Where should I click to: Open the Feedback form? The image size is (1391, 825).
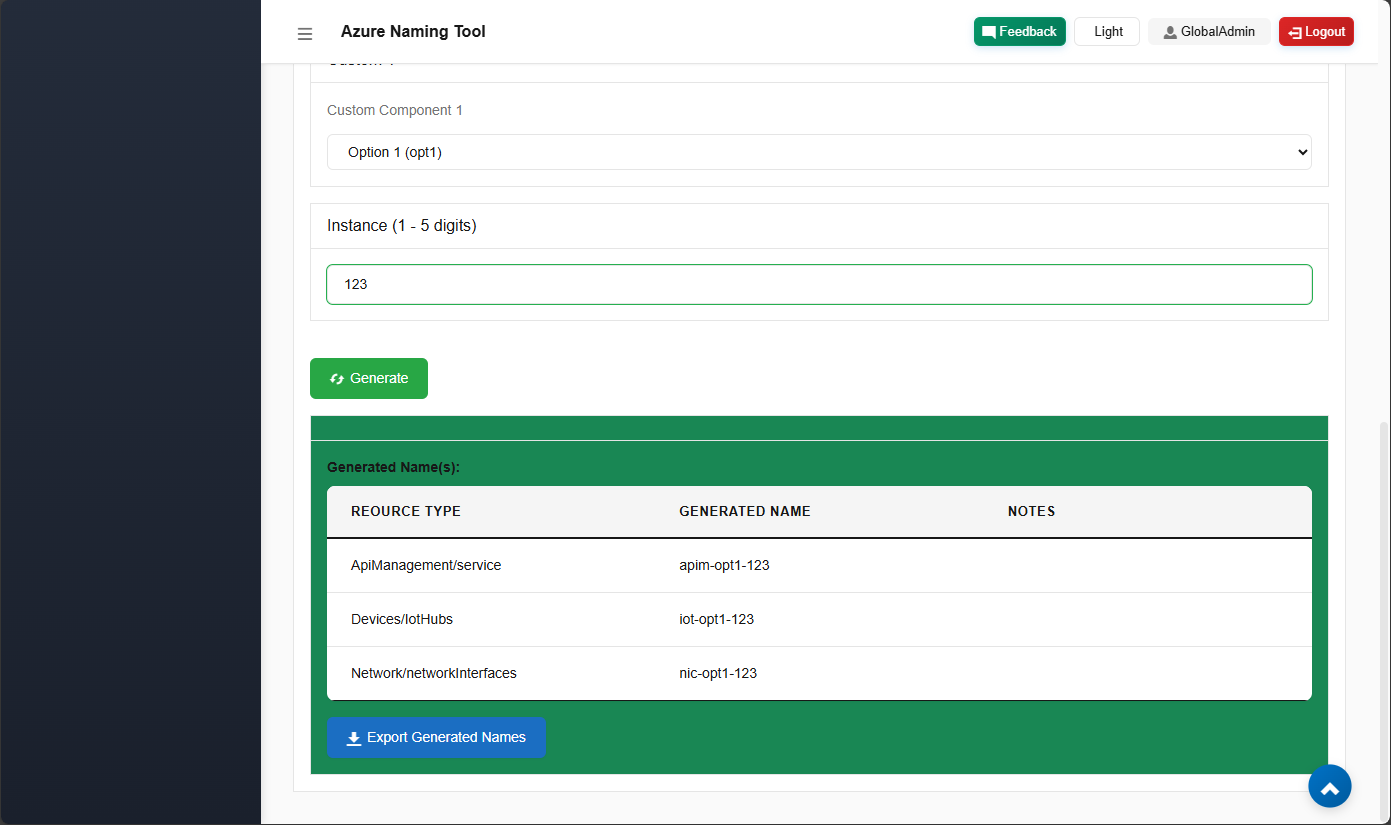click(x=1019, y=32)
